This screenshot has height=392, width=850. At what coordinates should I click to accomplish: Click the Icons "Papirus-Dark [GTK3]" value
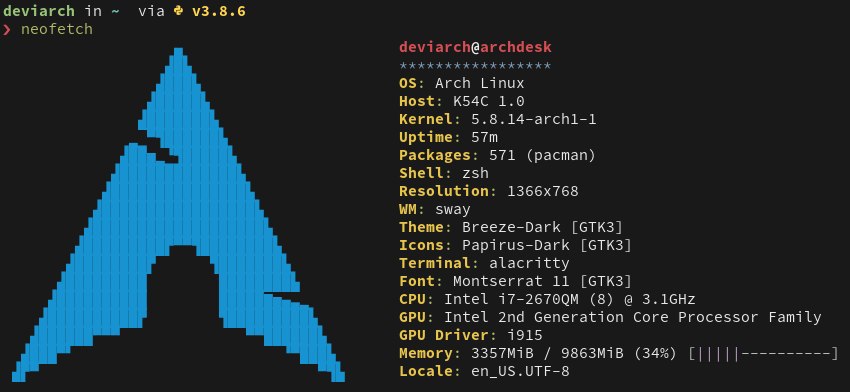coord(547,245)
